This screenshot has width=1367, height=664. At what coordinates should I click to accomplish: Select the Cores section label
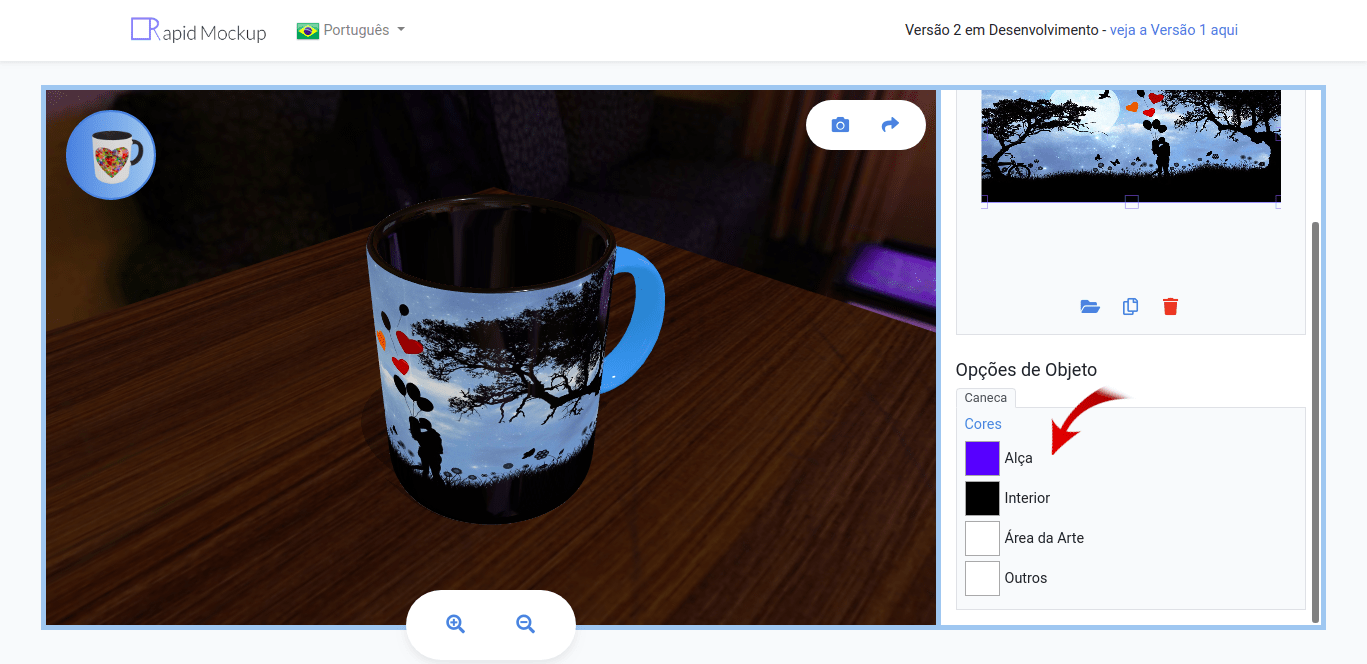982,424
